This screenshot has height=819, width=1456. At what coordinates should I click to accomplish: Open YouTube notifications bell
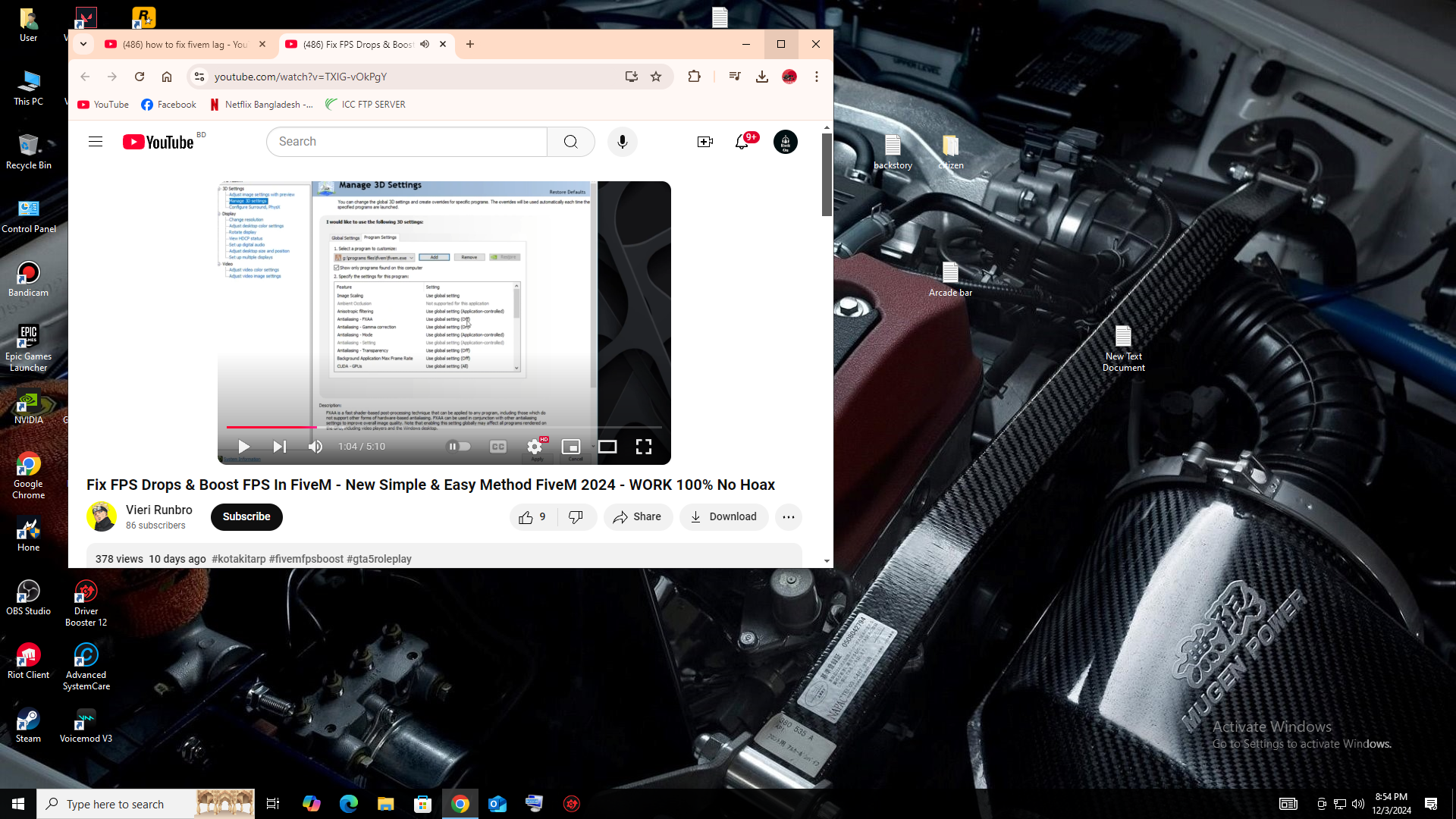(x=742, y=142)
